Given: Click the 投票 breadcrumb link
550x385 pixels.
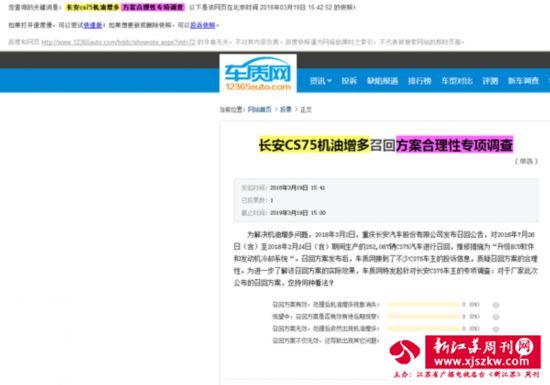Looking at the screenshot, I should point(286,109).
